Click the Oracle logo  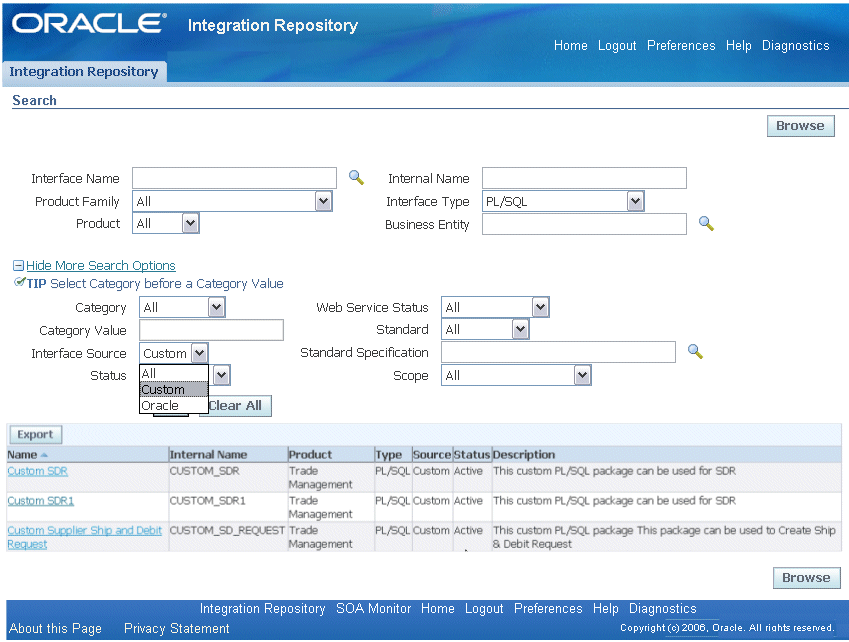point(89,23)
